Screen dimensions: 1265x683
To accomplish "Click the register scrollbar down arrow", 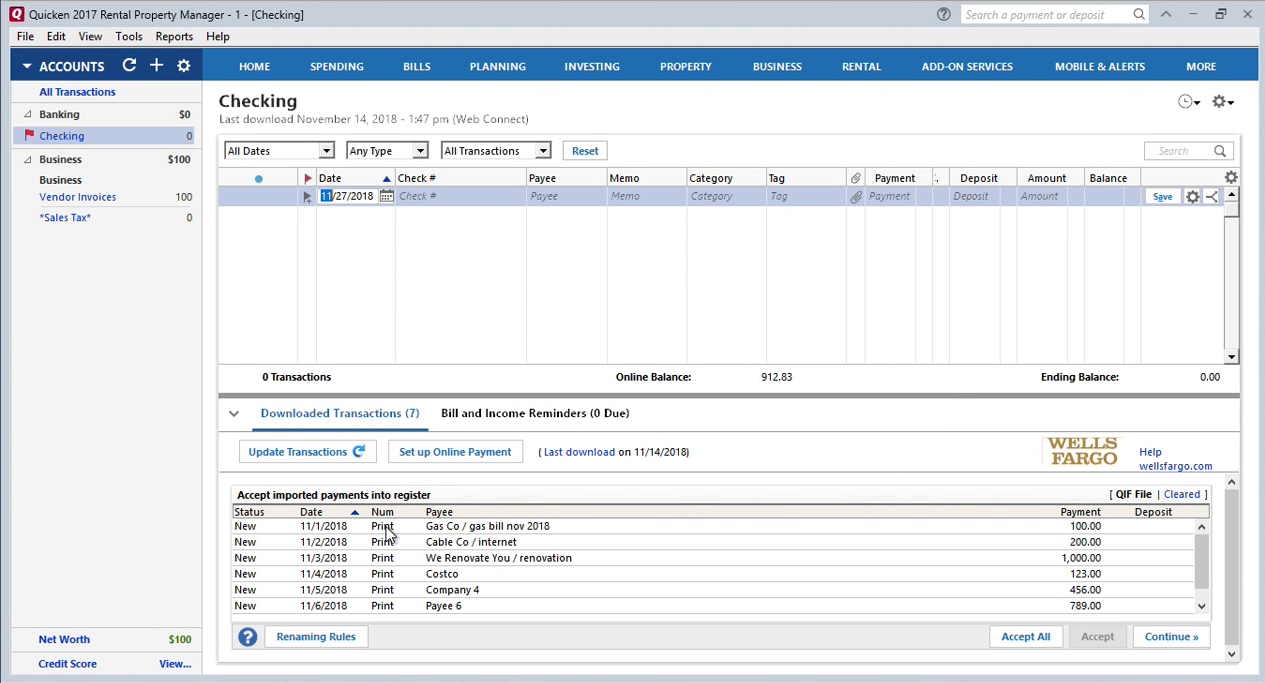I will click(x=1231, y=357).
